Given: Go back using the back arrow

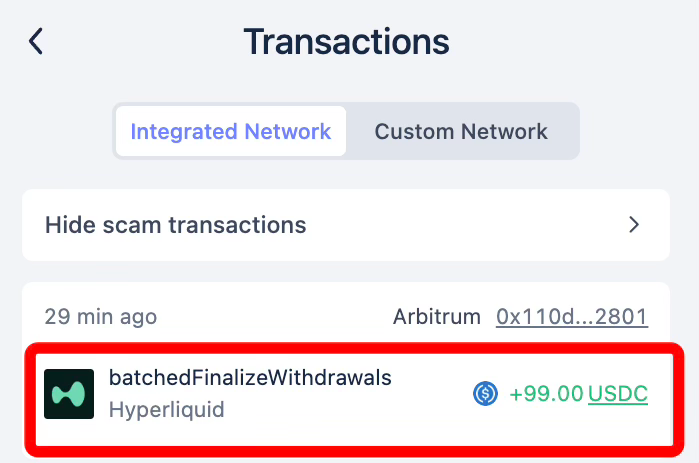Looking at the screenshot, I should (x=36, y=42).
